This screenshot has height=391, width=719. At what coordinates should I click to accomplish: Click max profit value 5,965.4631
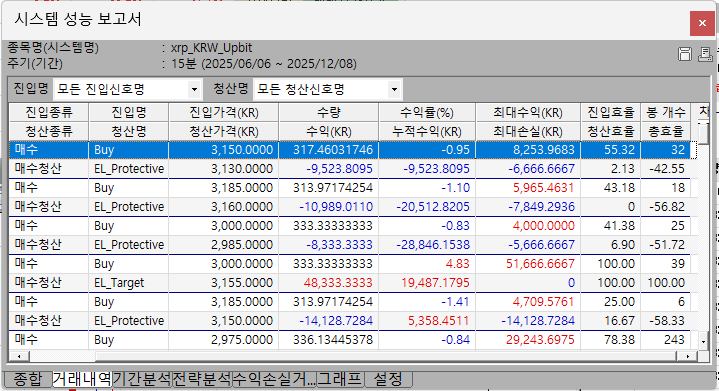tap(528, 188)
